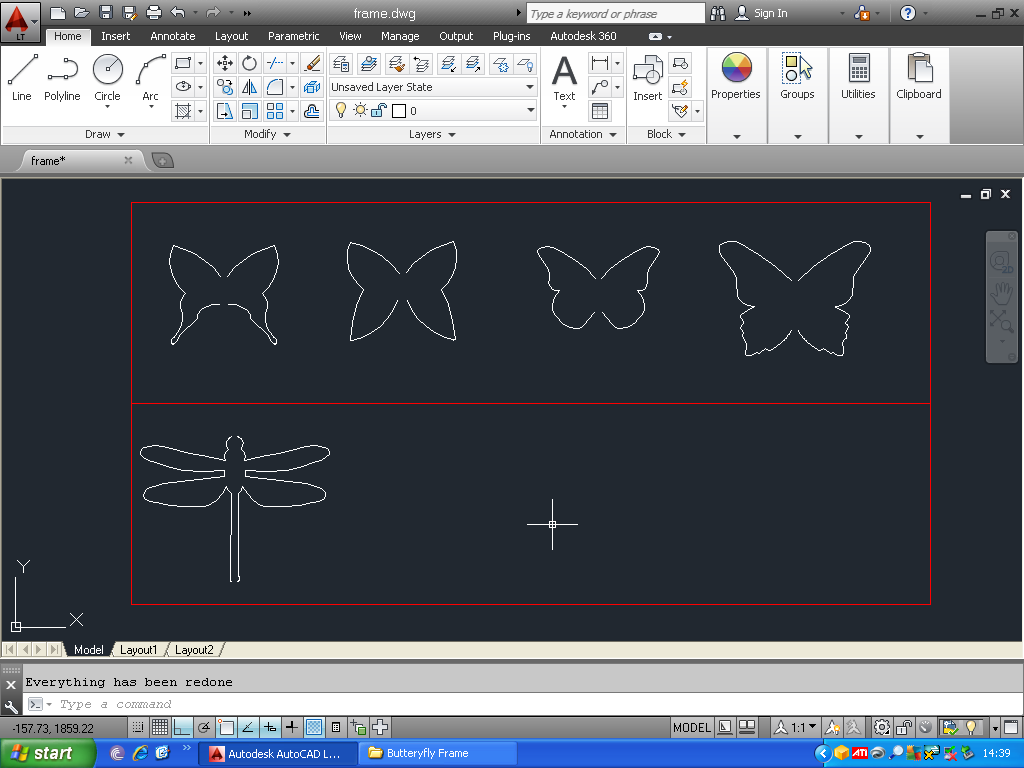Switch to the Output ribbon tab
The height and width of the screenshot is (768, 1024).
456,37
